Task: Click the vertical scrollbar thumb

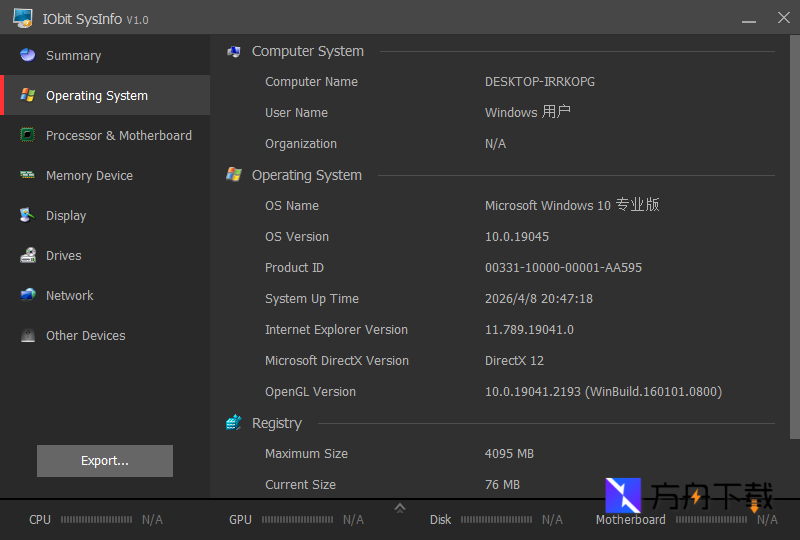Action: point(795,237)
